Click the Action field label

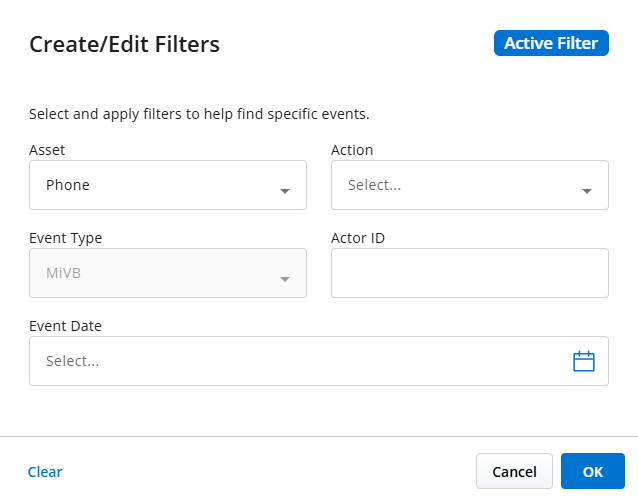(352, 150)
